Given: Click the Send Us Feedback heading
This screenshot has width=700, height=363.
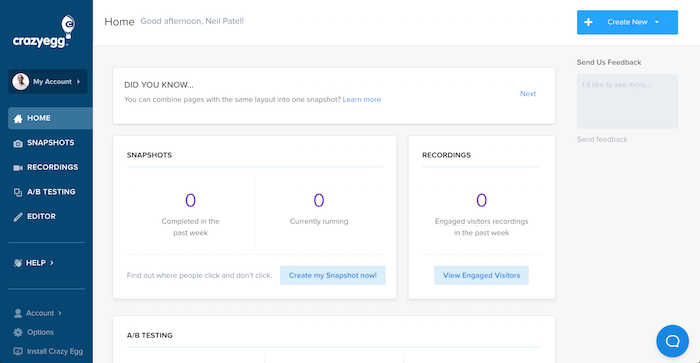Looking at the screenshot, I should coord(609,63).
